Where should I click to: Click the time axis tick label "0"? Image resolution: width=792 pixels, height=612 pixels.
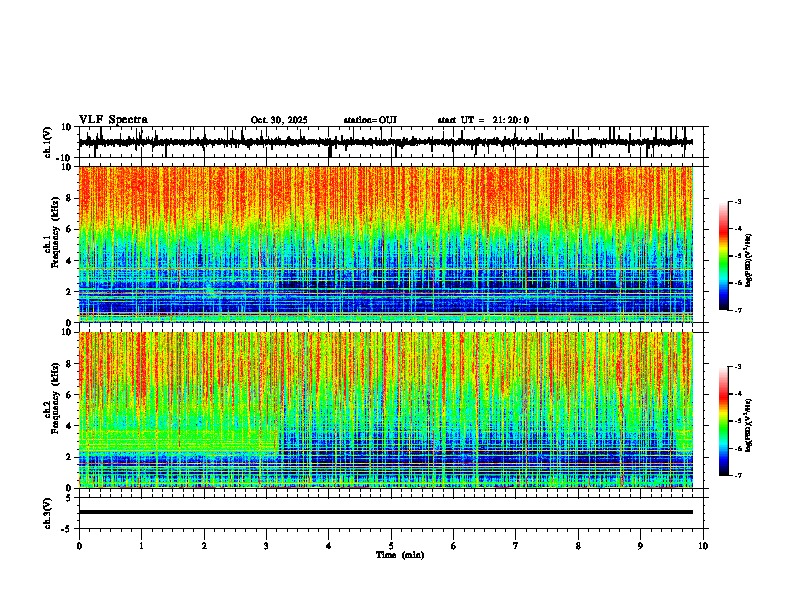tap(79, 546)
